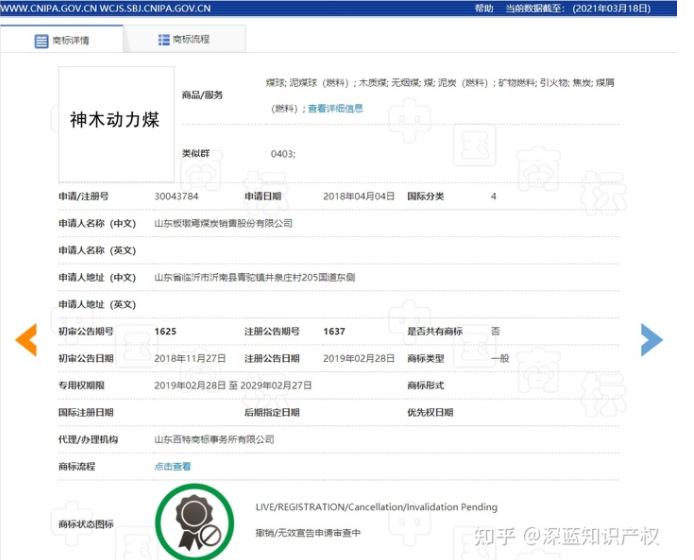Click the applicant address in 山东省临沂市
Image resolution: width=694 pixels, height=560 pixels.
(x=254, y=277)
